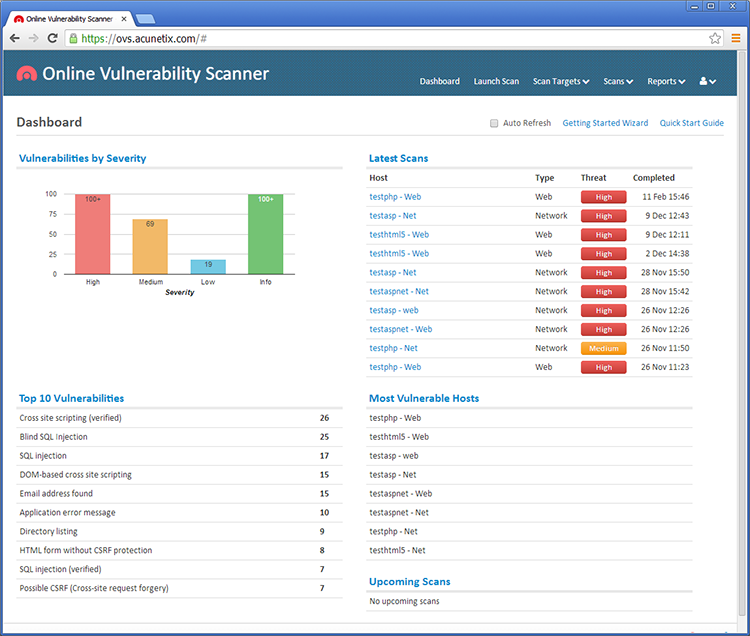Image resolution: width=750 pixels, height=636 pixels.
Task: Open the testaspnet - Net scan link
Action: coord(399,291)
